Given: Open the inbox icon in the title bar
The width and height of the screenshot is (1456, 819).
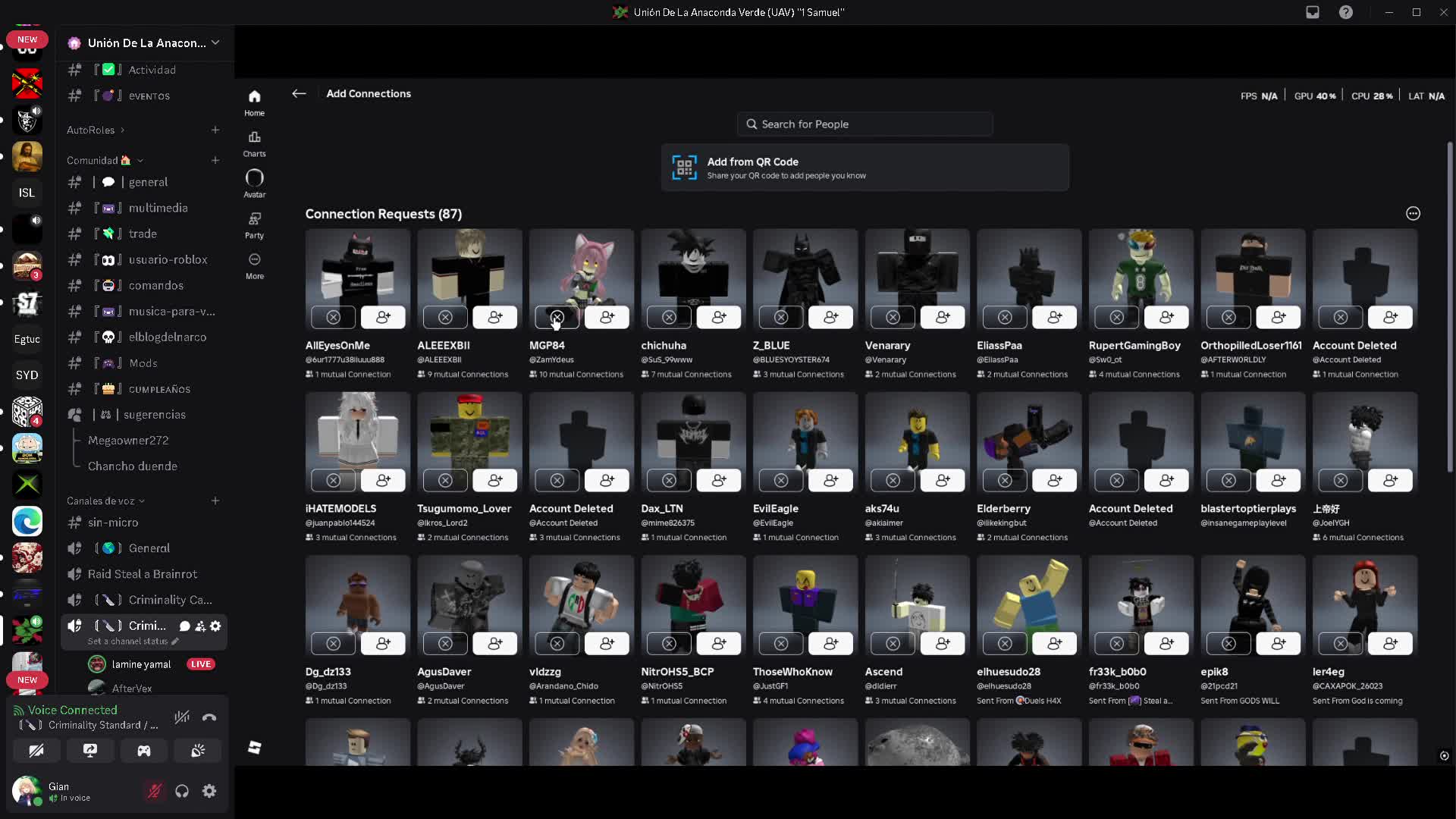Looking at the screenshot, I should (1312, 12).
